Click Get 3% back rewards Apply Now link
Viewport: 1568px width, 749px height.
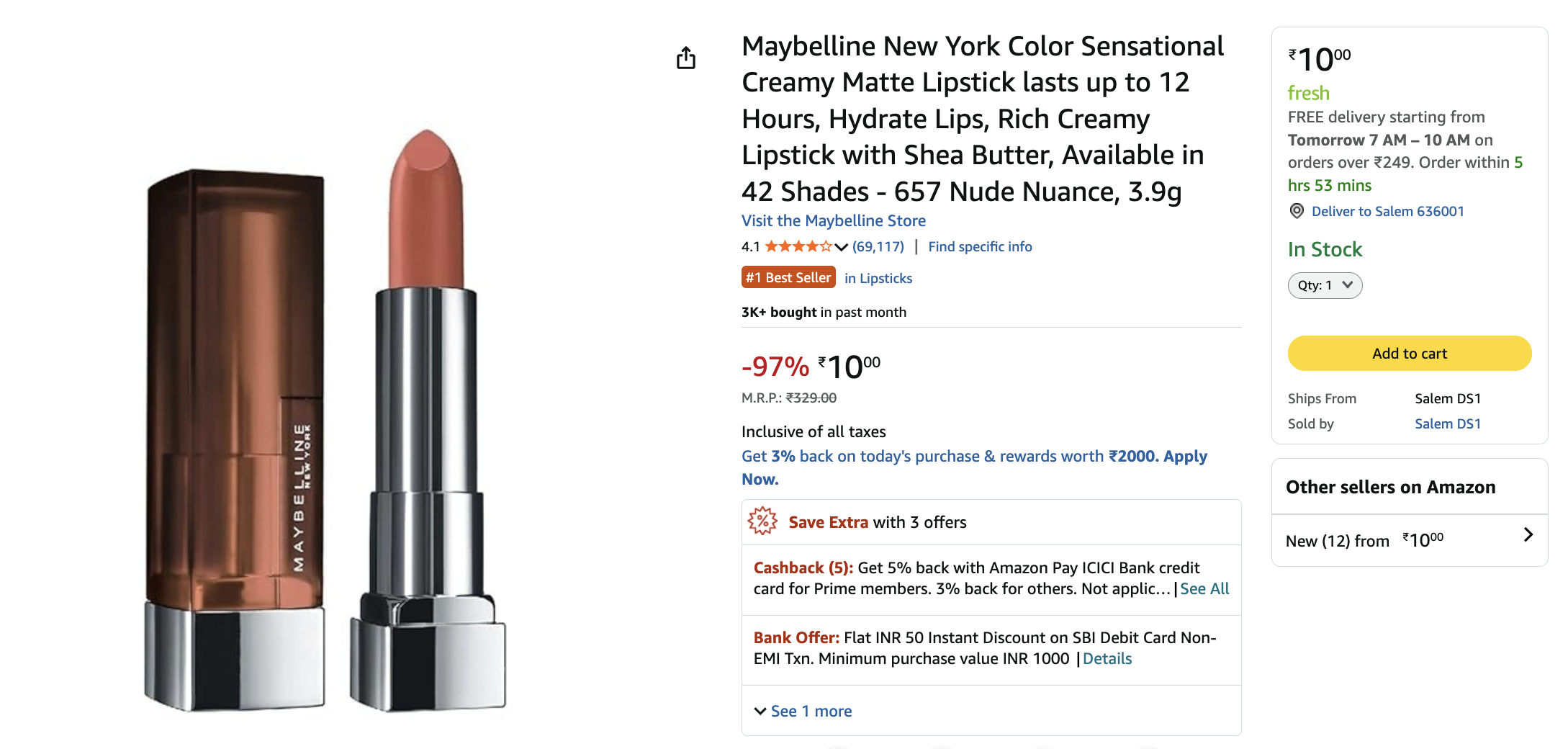[974, 467]
